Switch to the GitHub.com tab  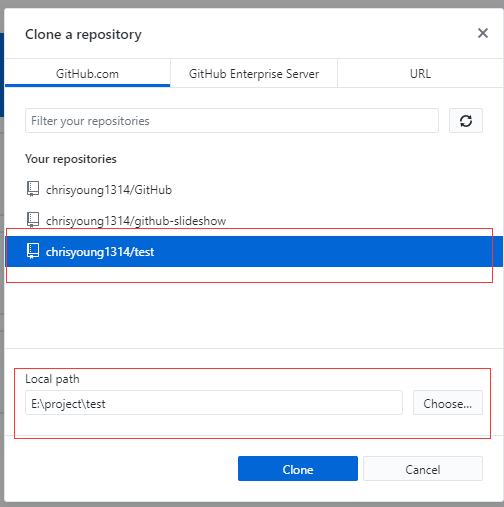point(87,73)
